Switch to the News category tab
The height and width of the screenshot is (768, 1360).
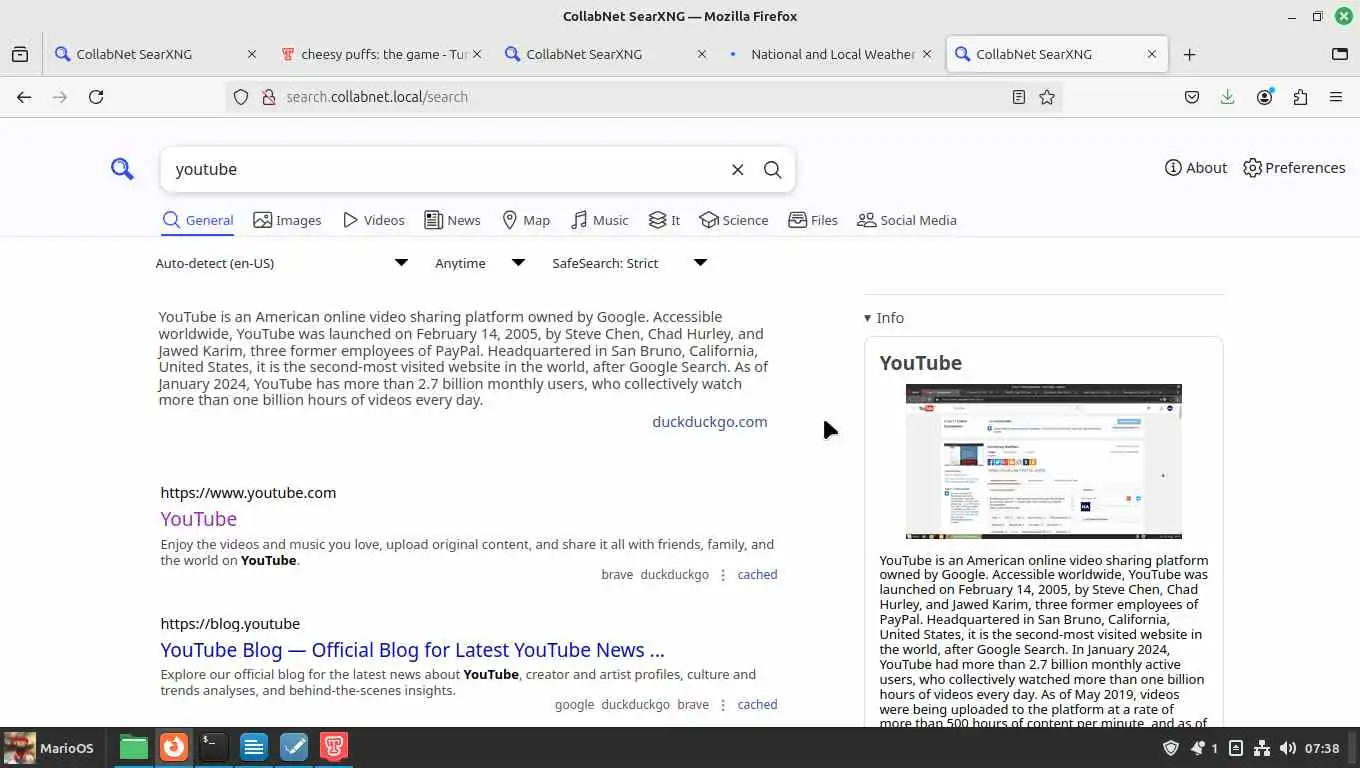[x=452, y=220]
